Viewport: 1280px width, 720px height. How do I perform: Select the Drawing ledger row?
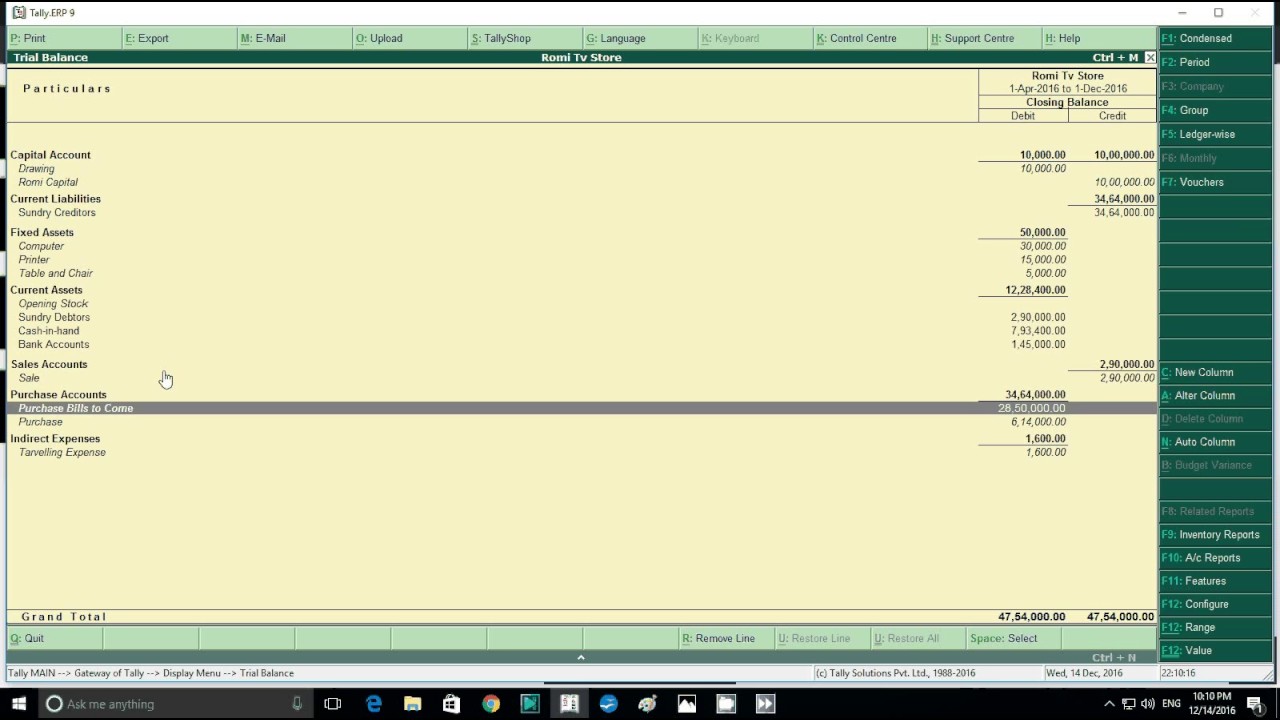tap(582, 169)
